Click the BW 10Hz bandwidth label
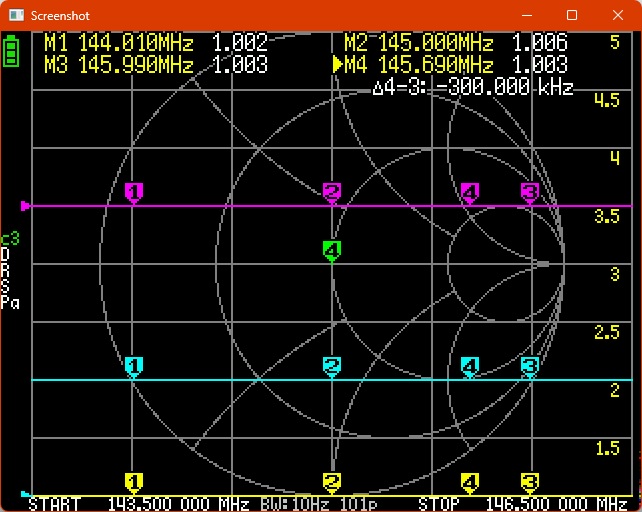The height and width of the screenshot is (512, 642). [290, 503]
